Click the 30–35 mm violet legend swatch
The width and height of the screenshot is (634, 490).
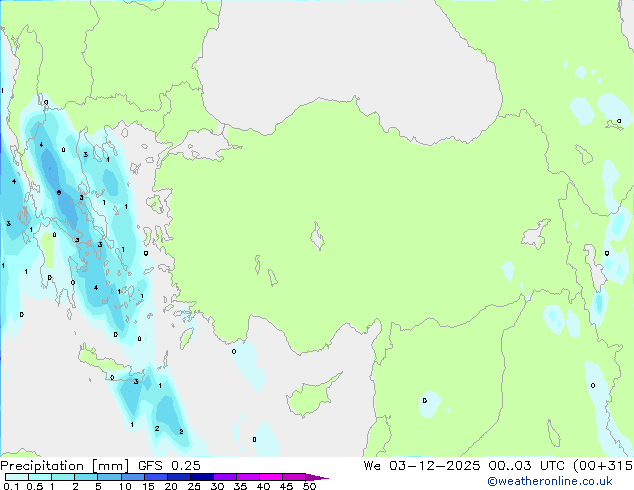224,477
